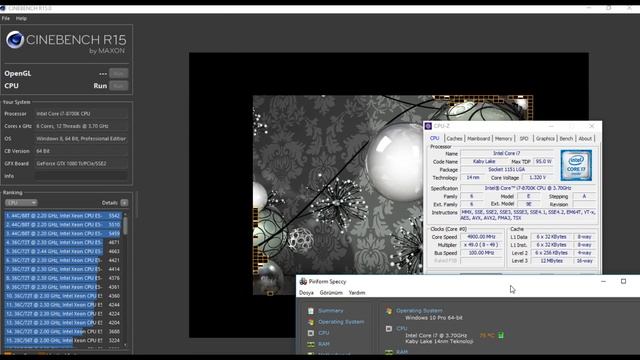The width and height of the screenshot is (640, 360).
Task: Select ranking row 1 with score 5542
Action: click(x=63, y=216)
